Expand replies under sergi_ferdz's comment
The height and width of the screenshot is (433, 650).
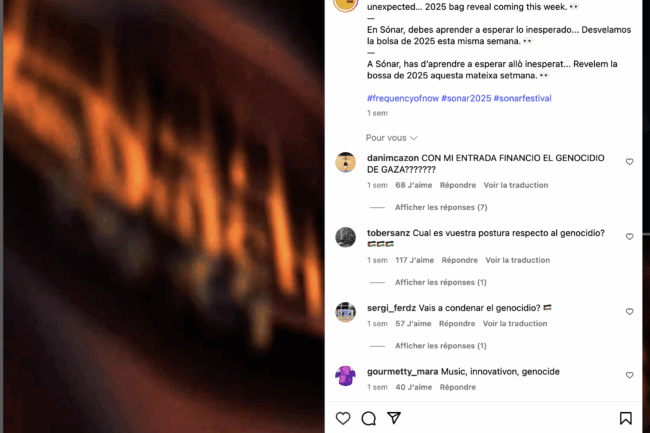pyautogui.click(x=441, y=346)
